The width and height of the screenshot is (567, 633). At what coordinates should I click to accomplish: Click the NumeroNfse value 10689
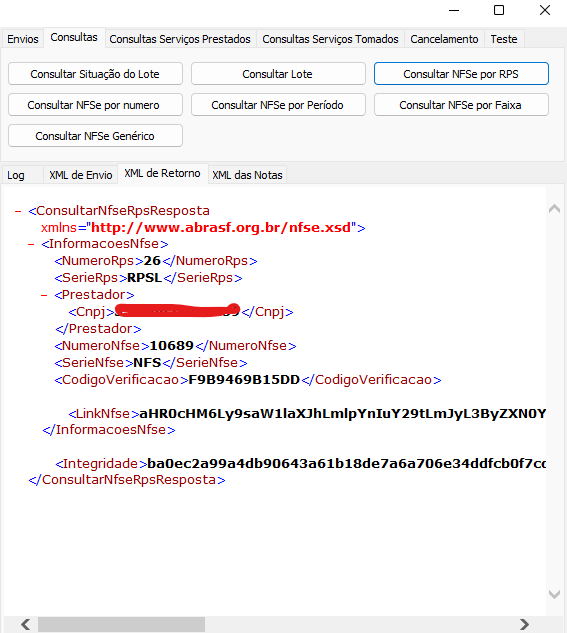pyautogui.click(x=172, y=346)
